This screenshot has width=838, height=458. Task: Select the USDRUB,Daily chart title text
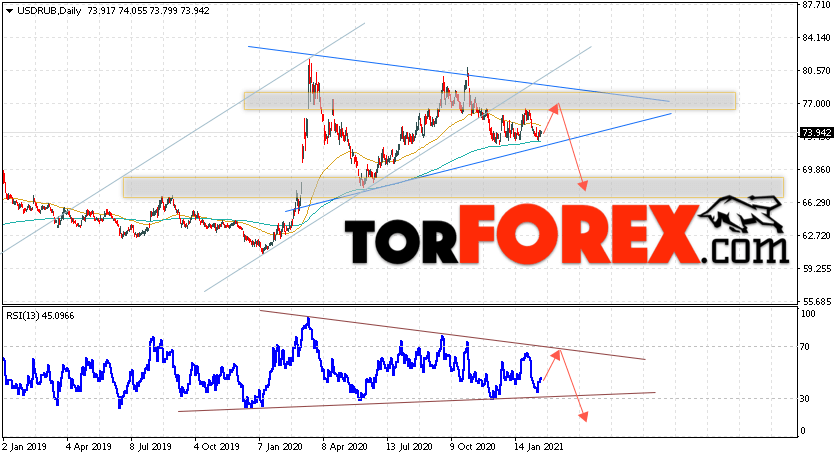tap(49, 11)
